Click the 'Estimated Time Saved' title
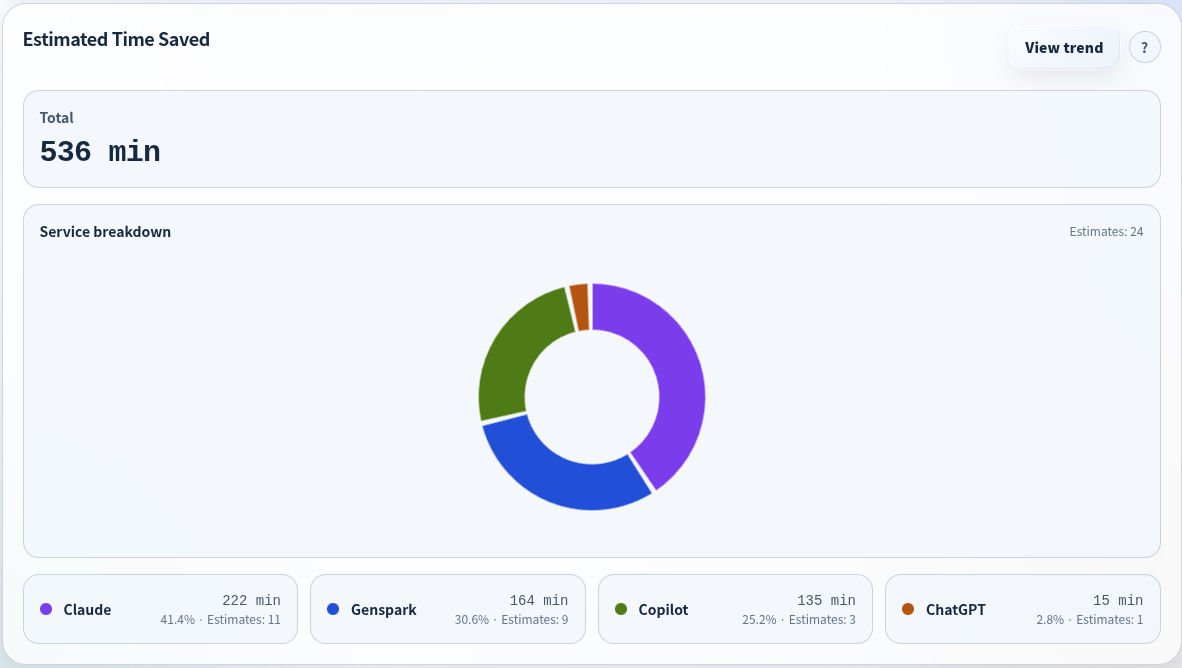 (116, 39)
